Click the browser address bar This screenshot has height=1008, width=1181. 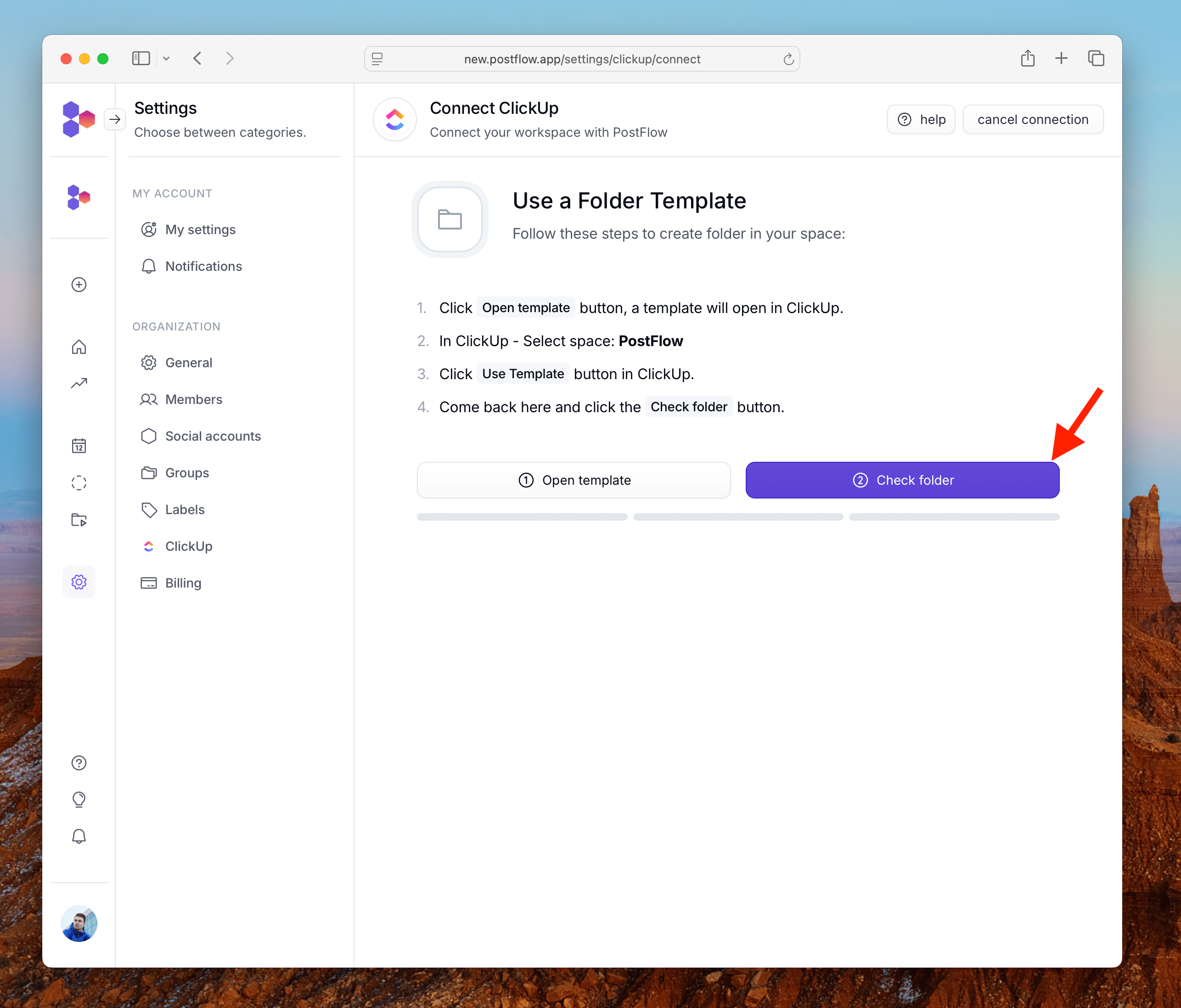pyautogui.click(x=581, y=59)
